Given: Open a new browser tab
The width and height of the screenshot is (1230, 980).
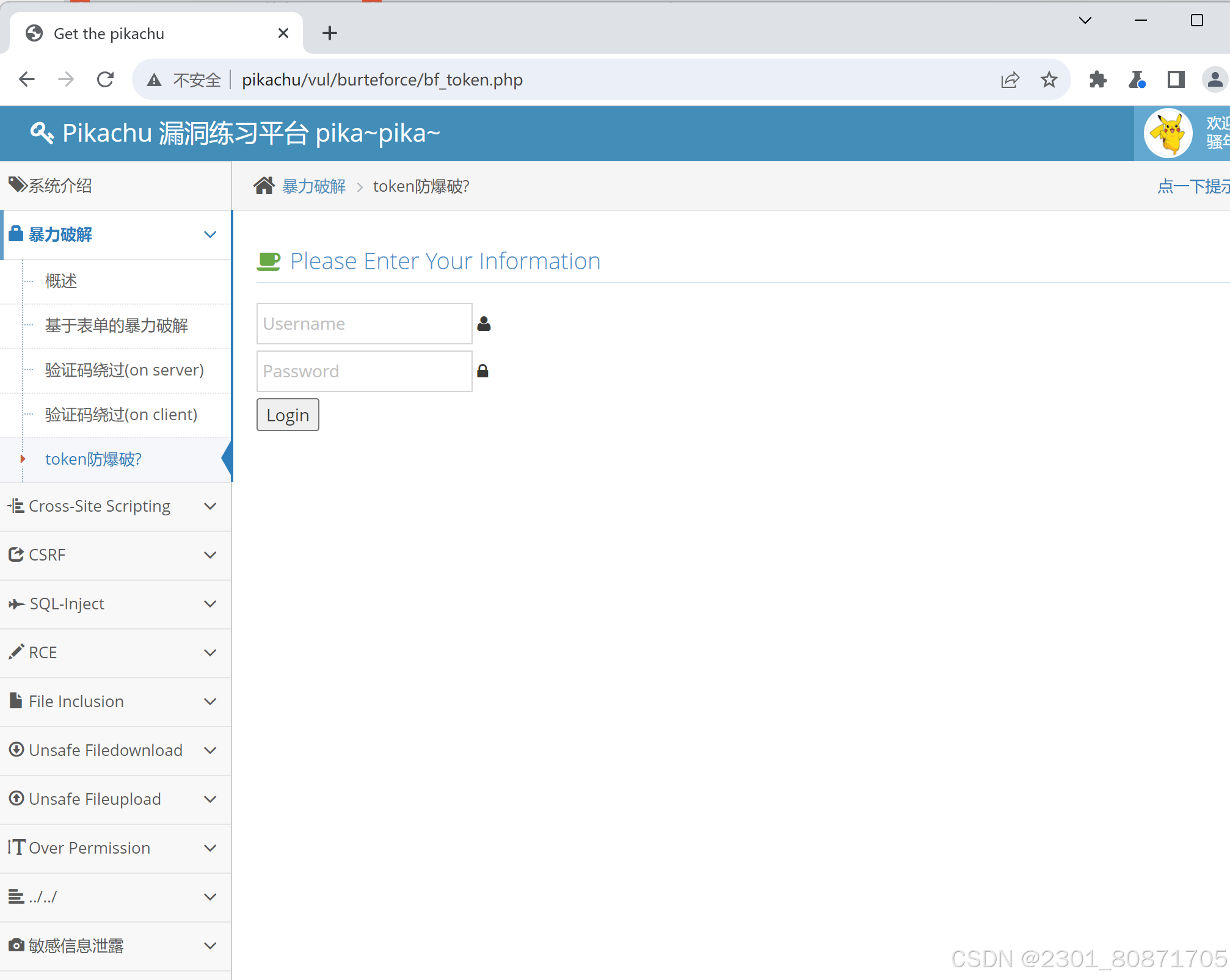Looking at the screenshot, I should [x=330, y=33].
